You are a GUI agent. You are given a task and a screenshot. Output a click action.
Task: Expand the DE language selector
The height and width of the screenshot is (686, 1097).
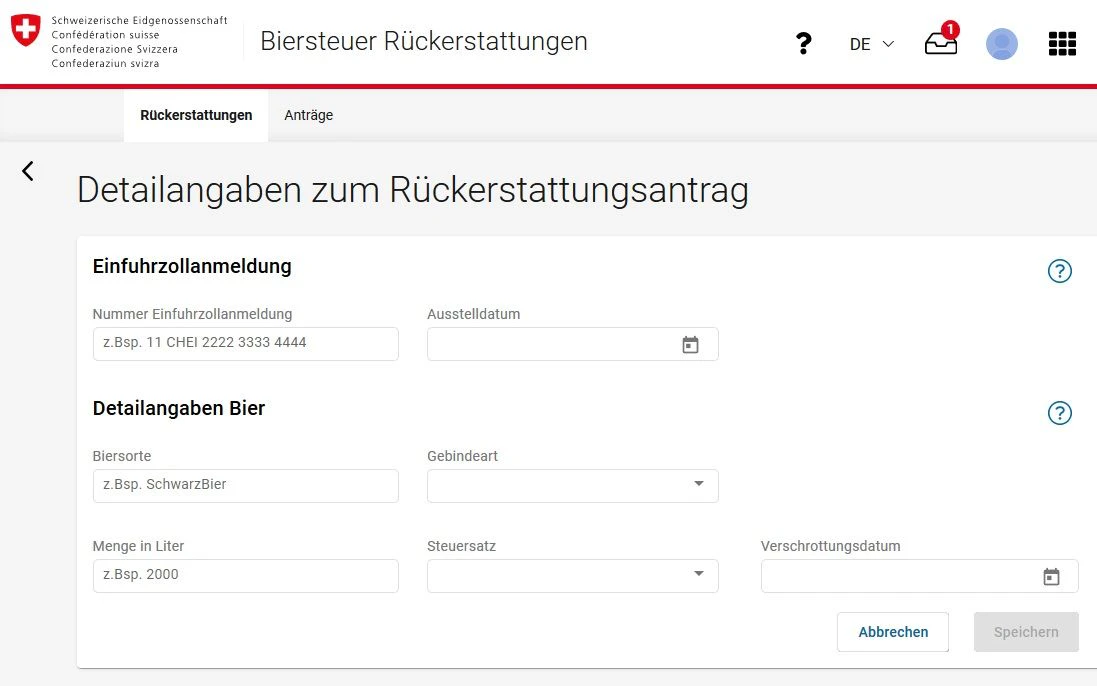tap(871, 44)
